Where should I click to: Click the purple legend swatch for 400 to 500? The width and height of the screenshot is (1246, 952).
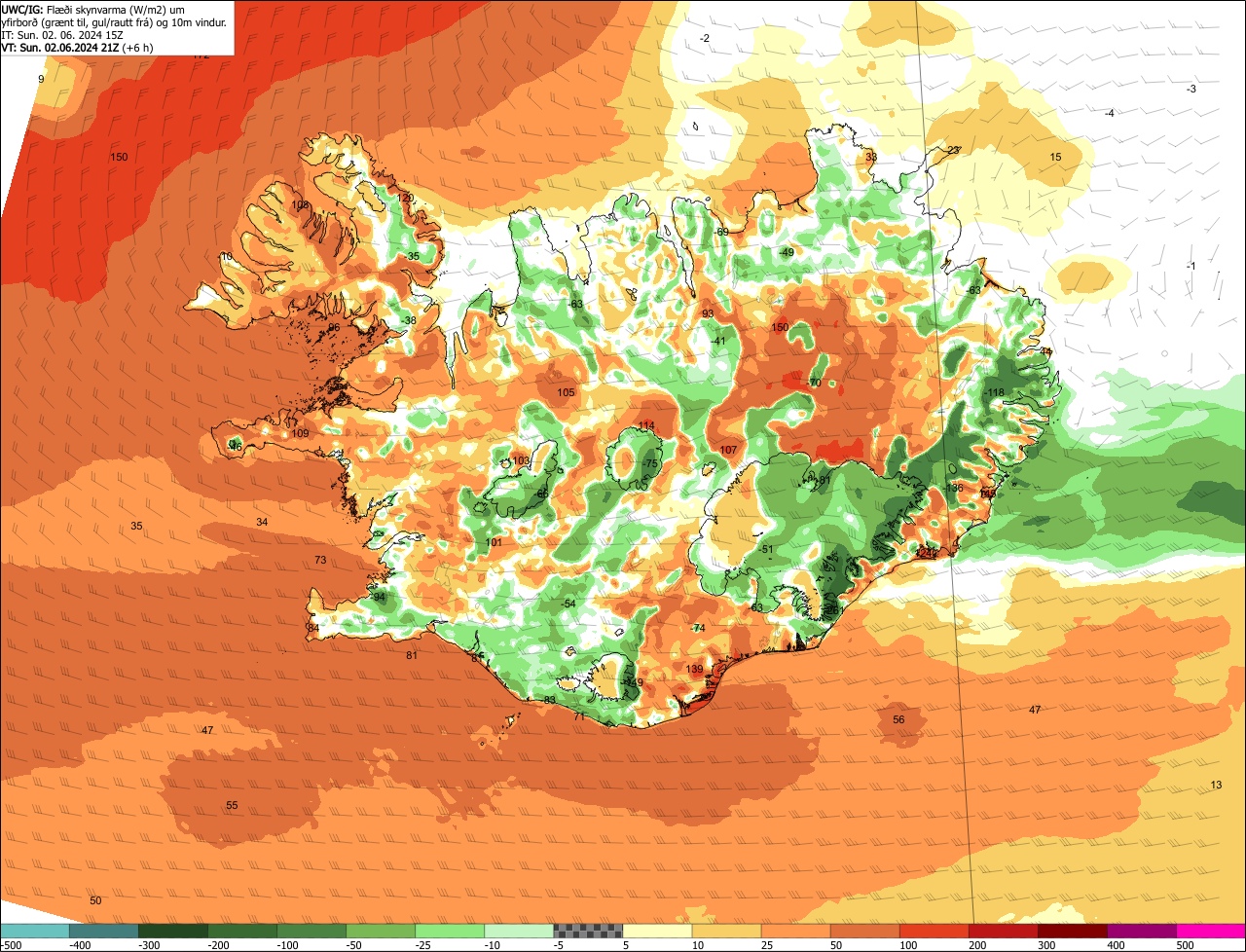point(1141,931)
